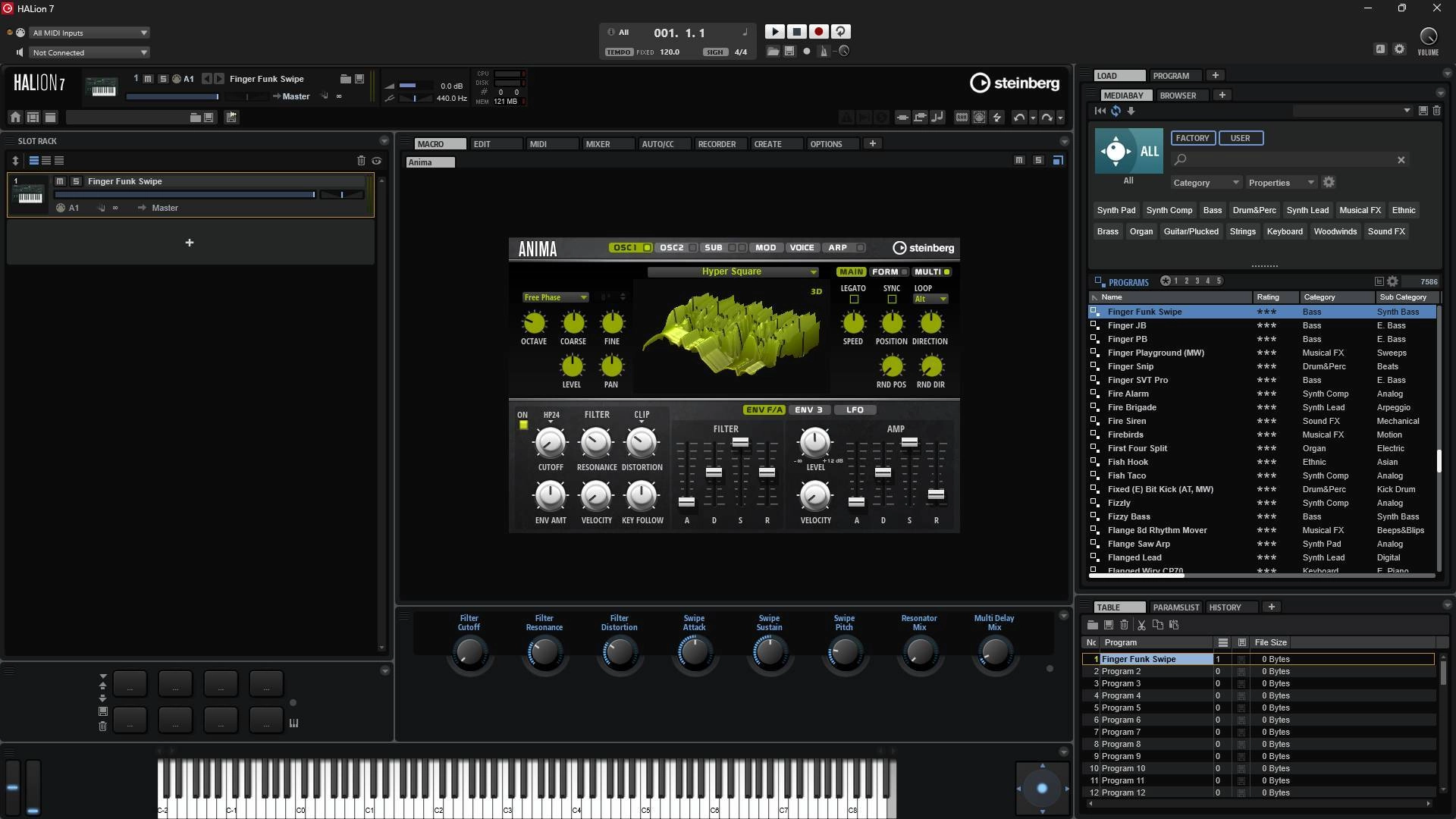Open the Properties attribute dropdown
Screen dimensions: 1456x819
[1282, 183]
